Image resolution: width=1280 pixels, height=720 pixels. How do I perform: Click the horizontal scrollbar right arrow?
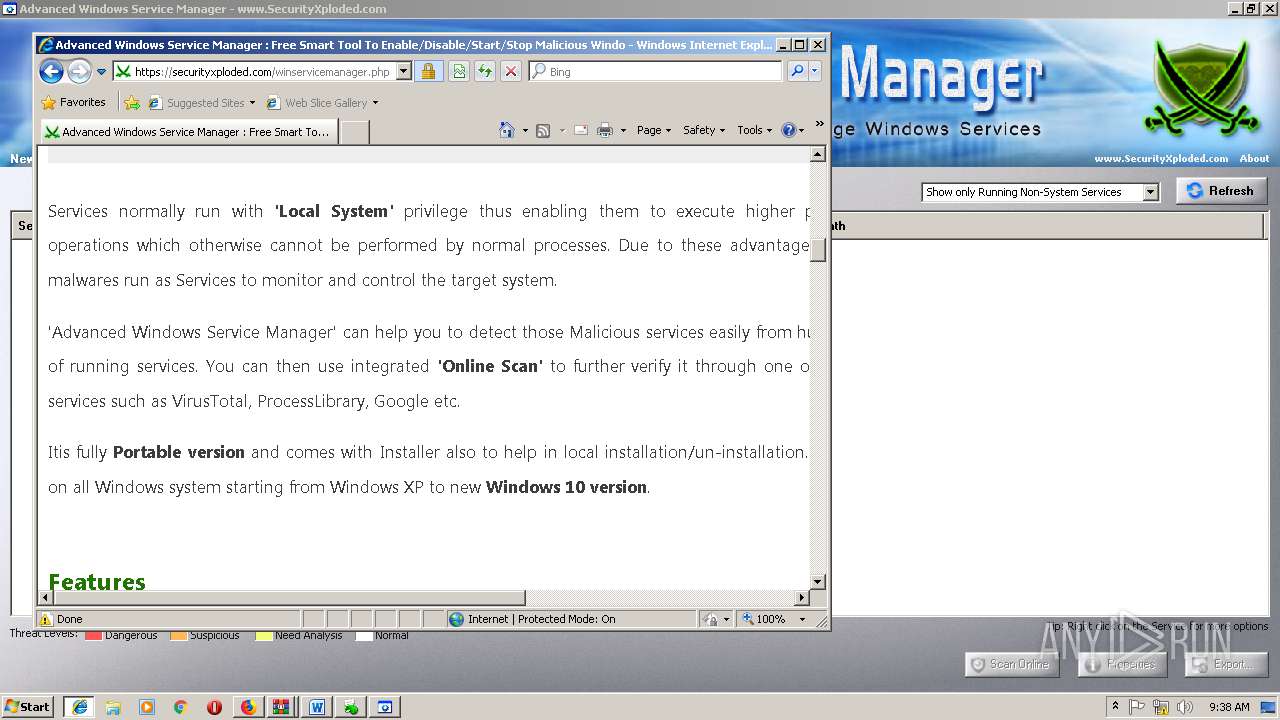coord(801,597)
